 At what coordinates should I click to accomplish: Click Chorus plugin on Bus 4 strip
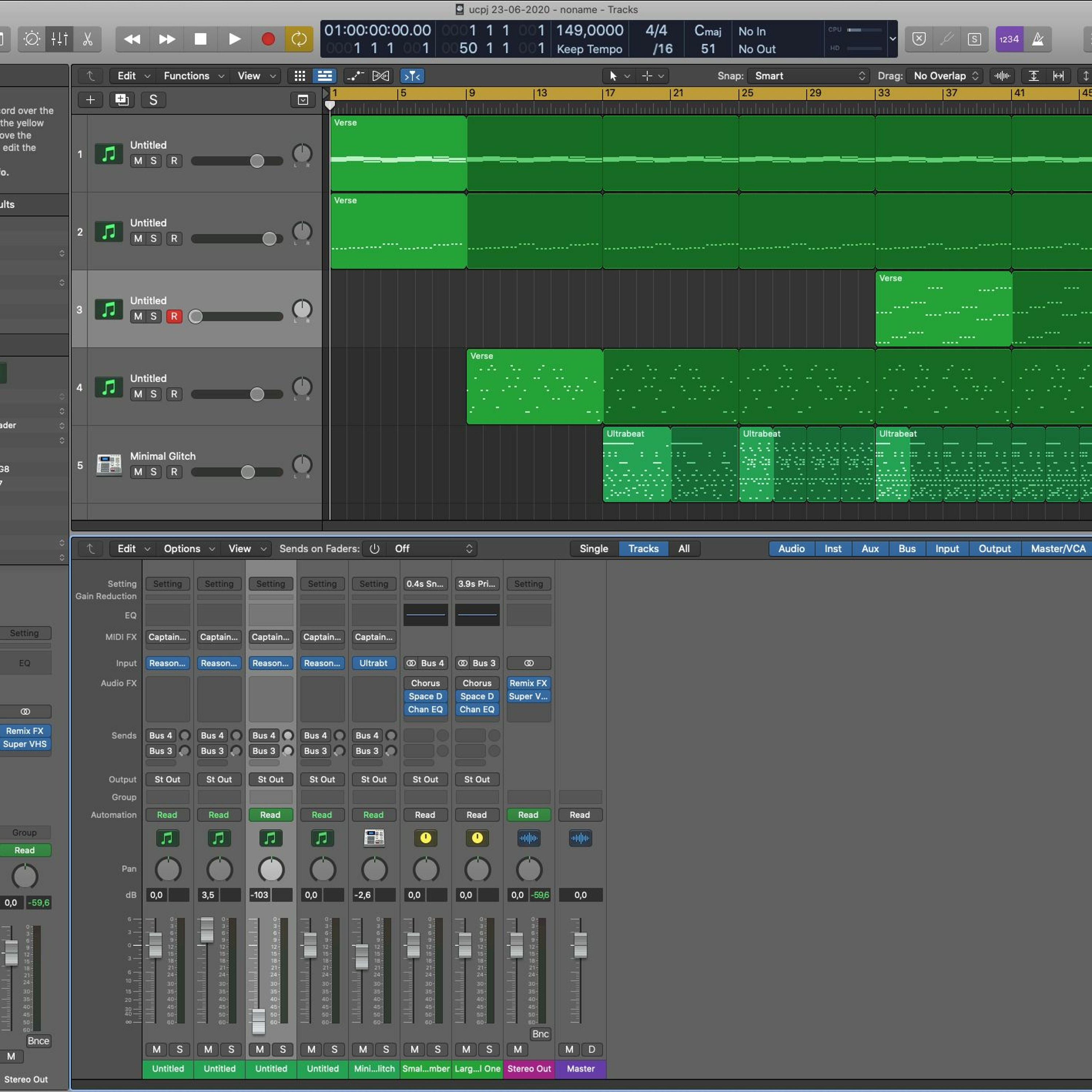425,683
